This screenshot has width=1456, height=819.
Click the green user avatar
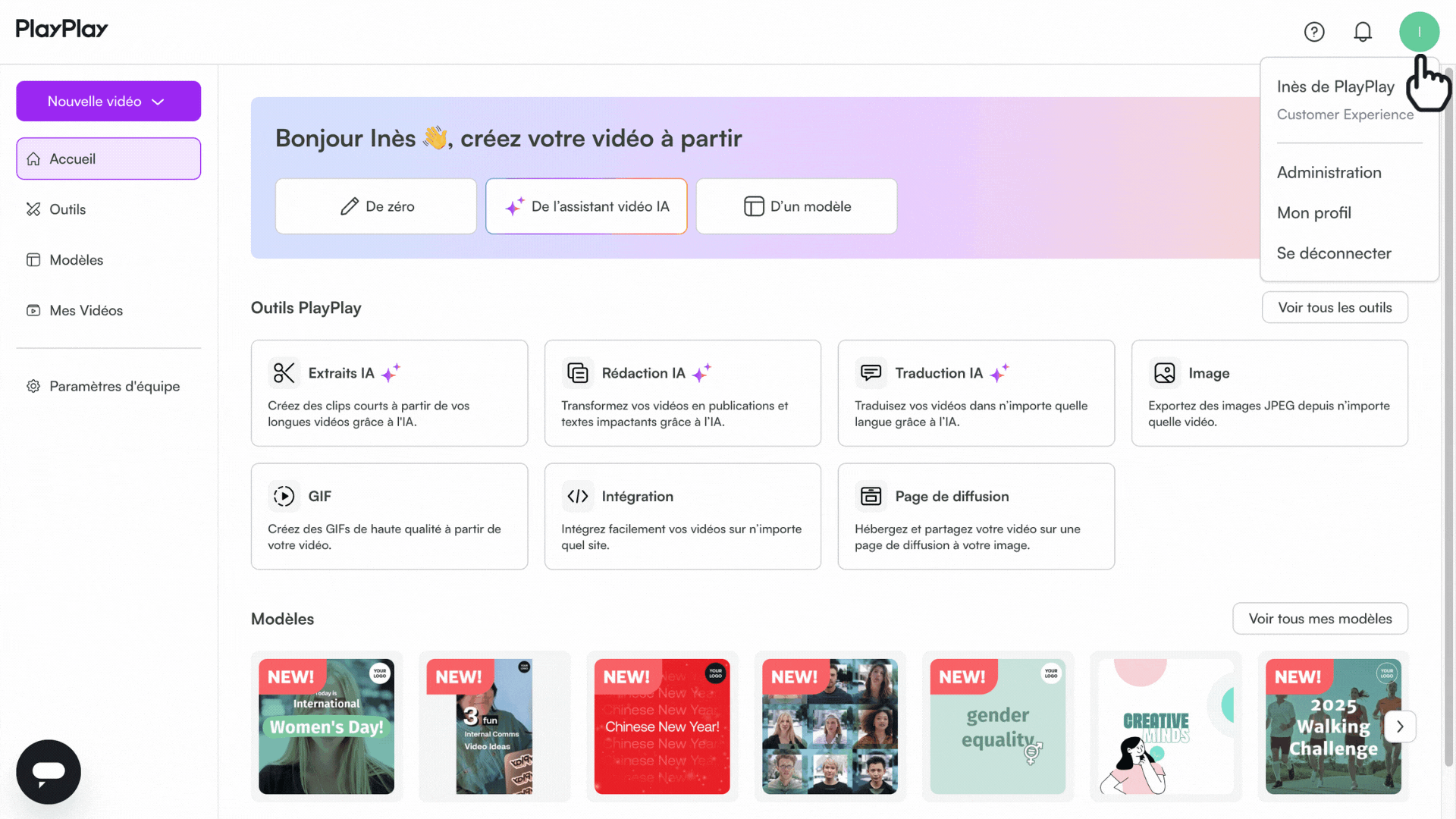tap(1419, 32)
